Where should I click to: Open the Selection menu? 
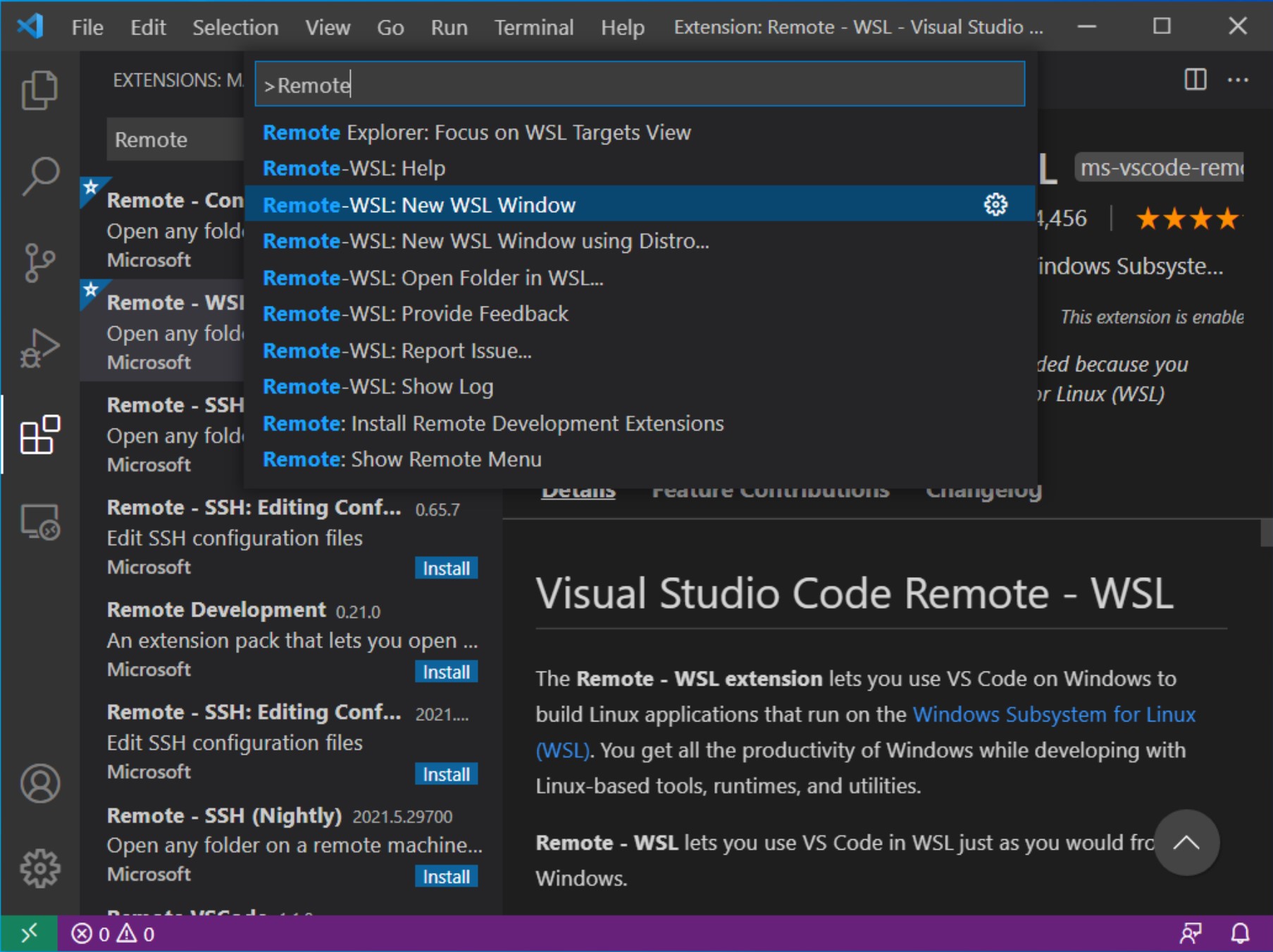pos(235,27)
